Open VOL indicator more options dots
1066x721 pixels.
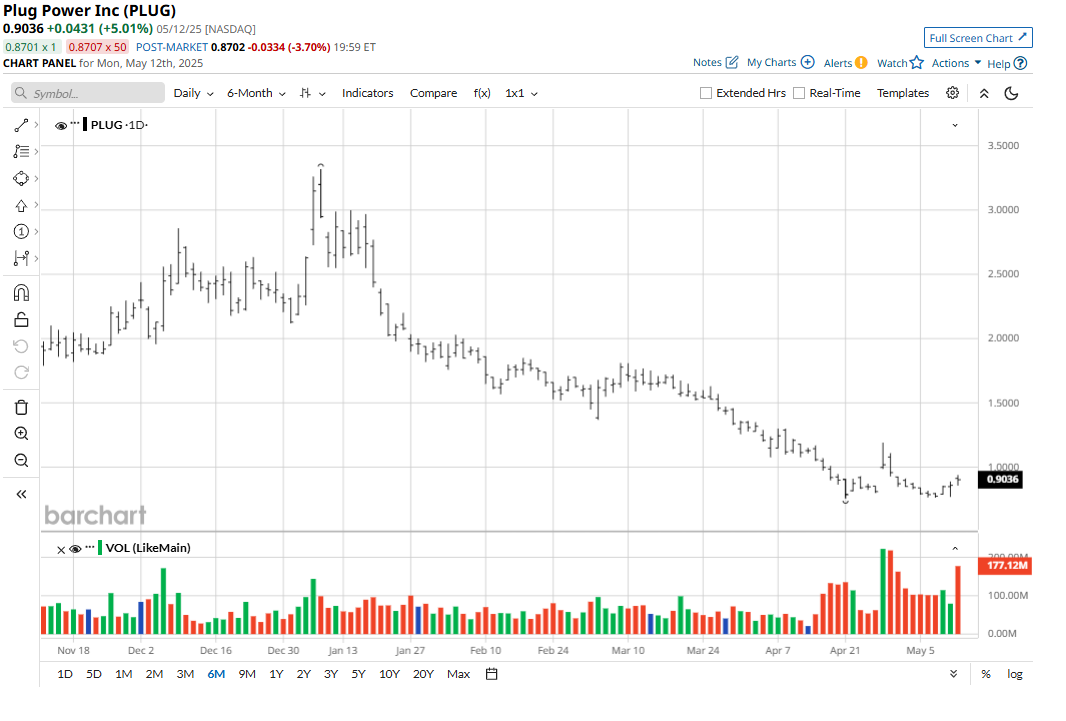[90, 546]
